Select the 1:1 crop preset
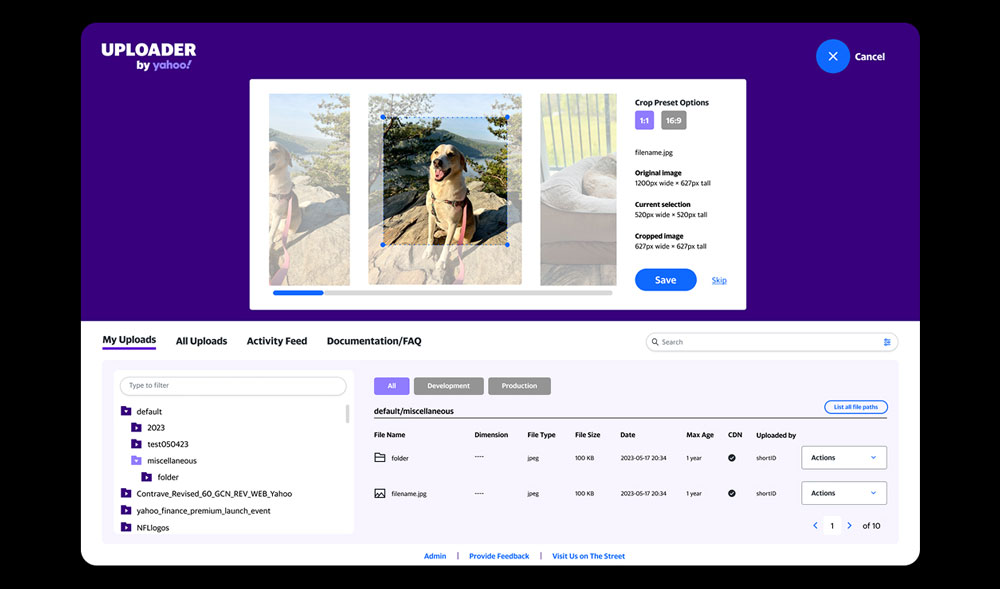This screenshot has width=1000, height=589. [x=644, y=120]
